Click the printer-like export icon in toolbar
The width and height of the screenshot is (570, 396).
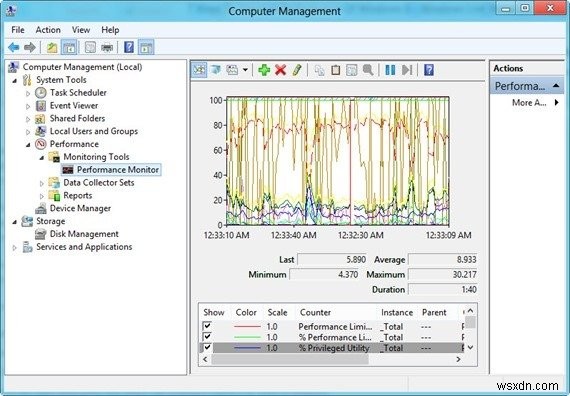pos(107,48)
